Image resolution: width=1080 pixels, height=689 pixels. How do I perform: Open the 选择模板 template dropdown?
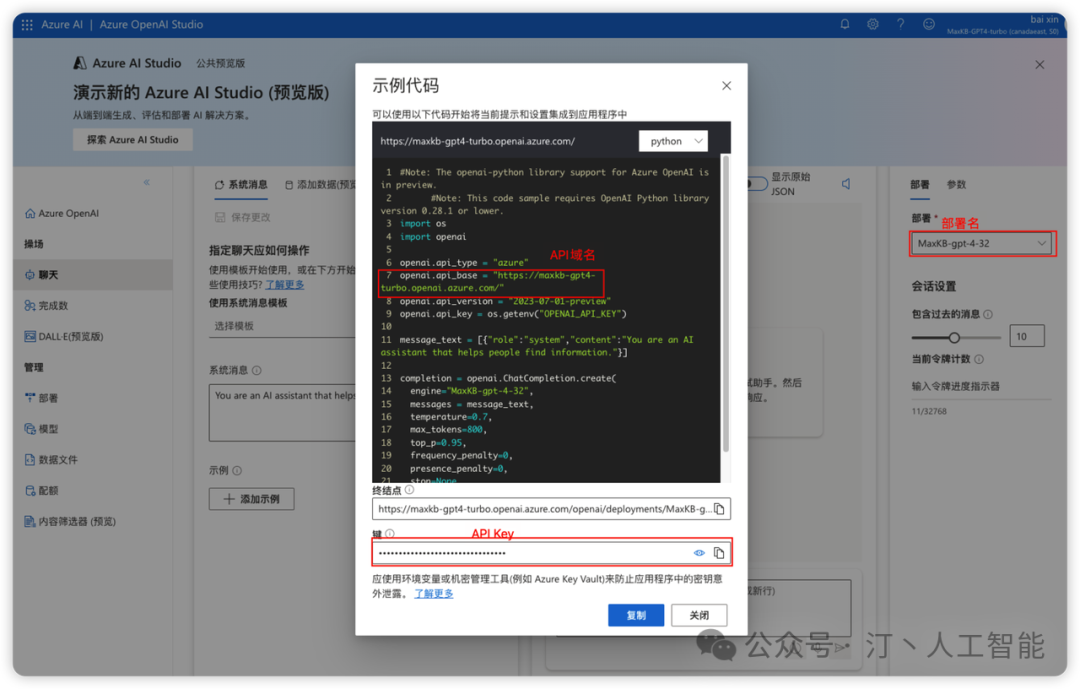[282, 326]
